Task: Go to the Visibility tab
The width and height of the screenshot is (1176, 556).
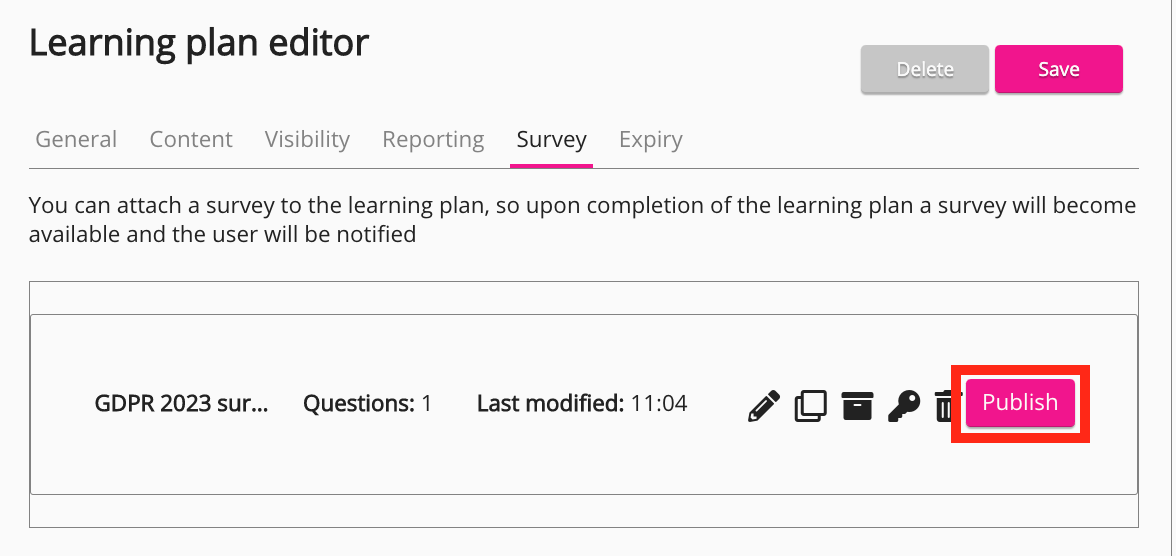Action: (x=307, y=140)
